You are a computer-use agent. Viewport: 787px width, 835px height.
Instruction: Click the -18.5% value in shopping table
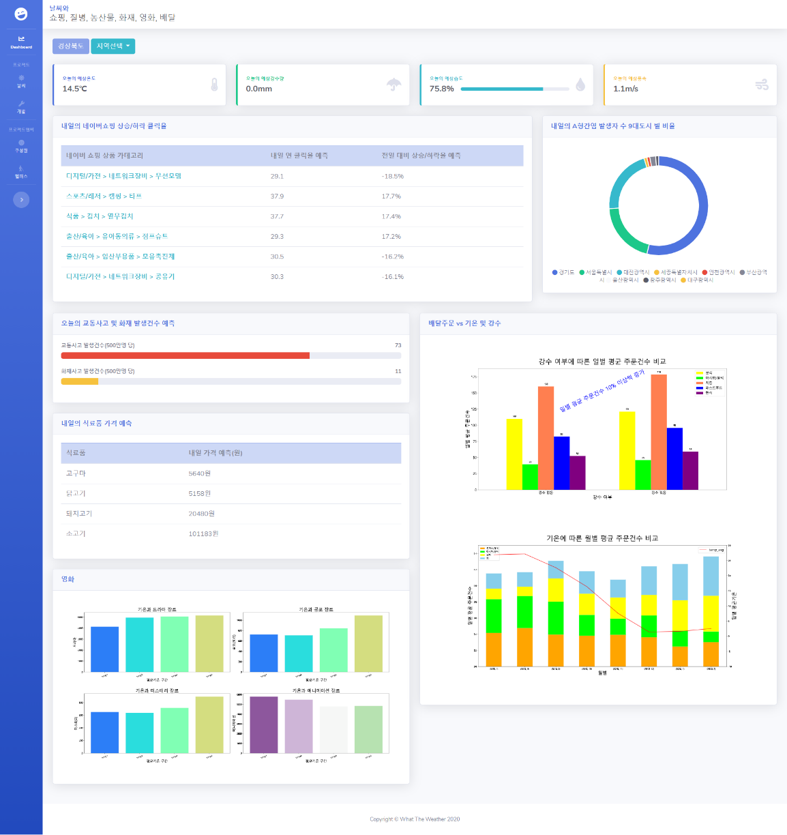[392, 176]
